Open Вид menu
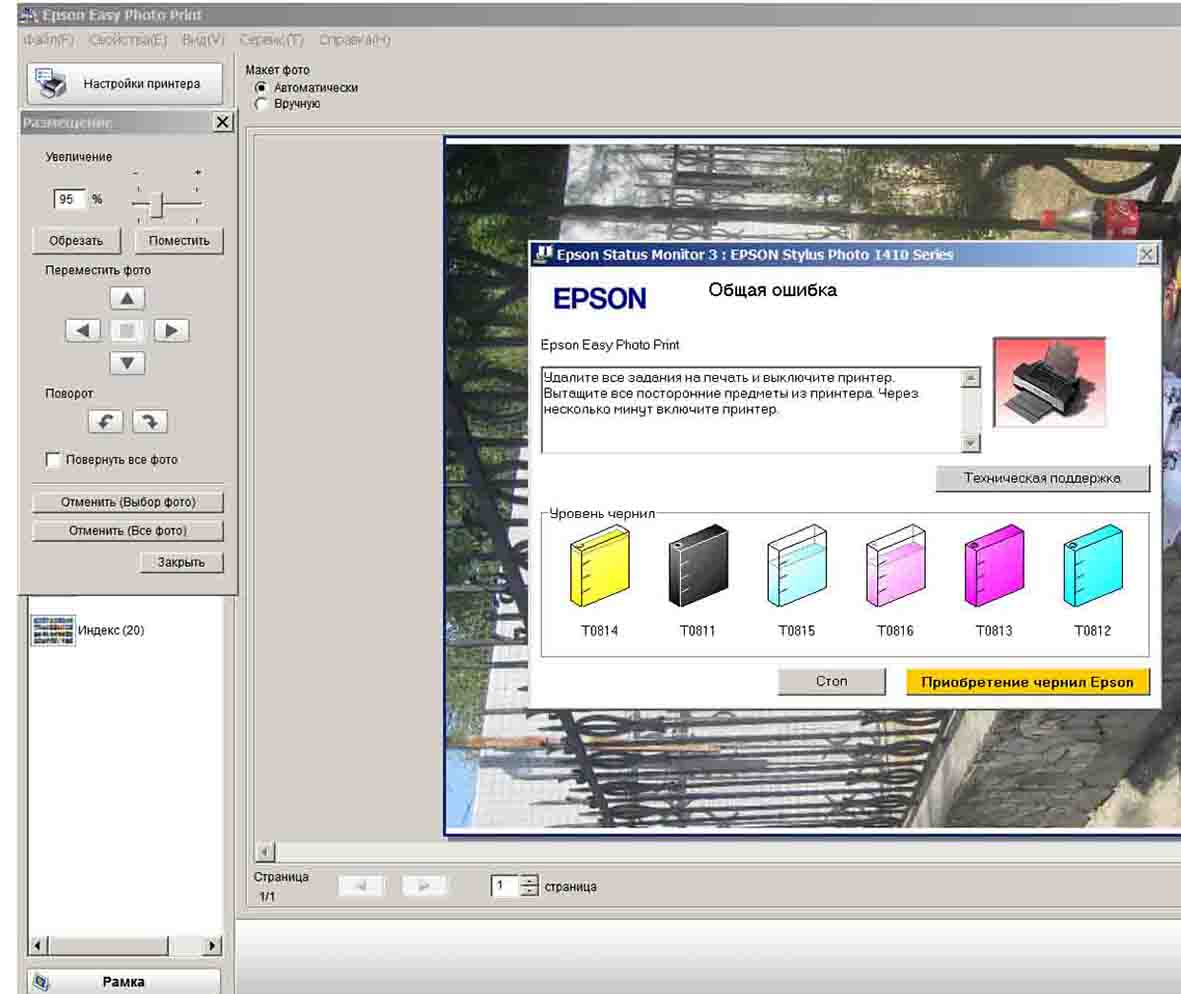Image resolution: width=1181 pixels, height=994 pixels. coord(203,40)
